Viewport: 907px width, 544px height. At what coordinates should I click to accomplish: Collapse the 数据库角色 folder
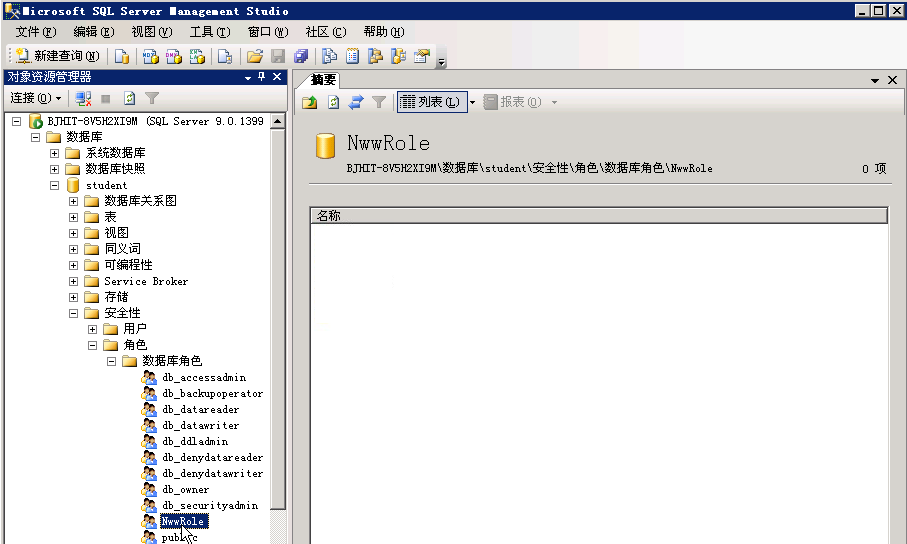[112, 361]
